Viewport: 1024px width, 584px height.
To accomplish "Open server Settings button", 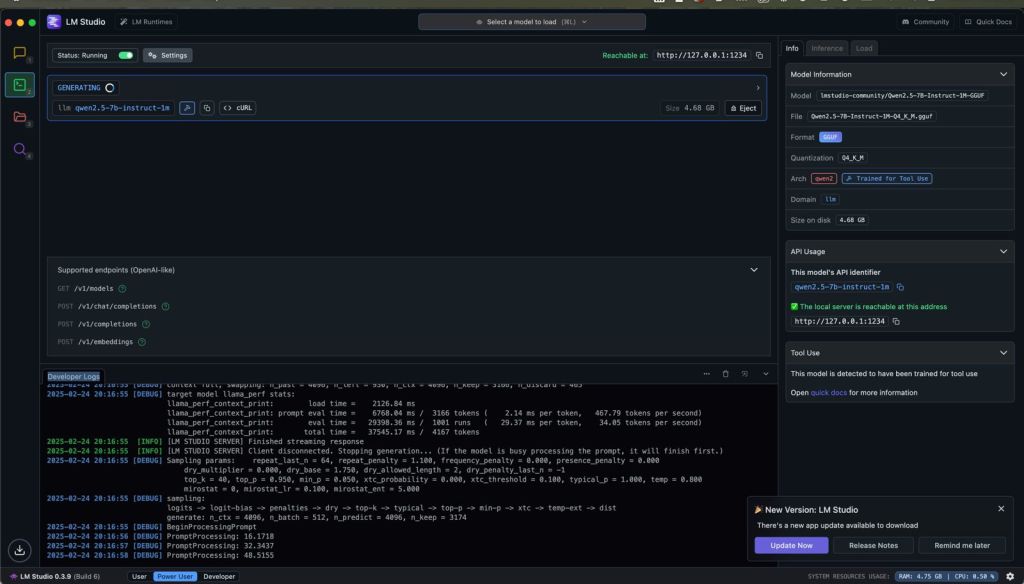I will pyautogui.click(x=168, y=56).
